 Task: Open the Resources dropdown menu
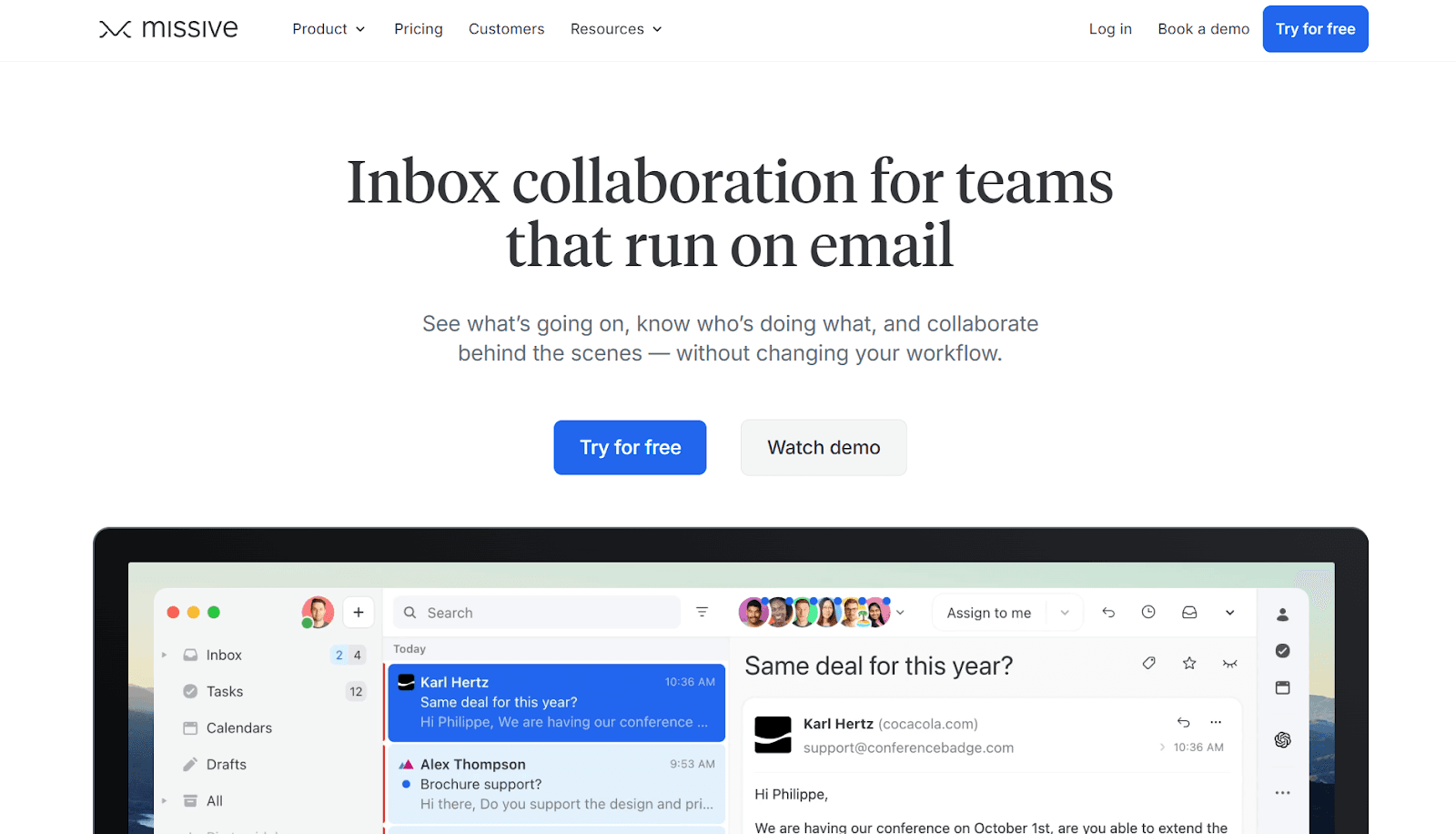tap(616, 29)
